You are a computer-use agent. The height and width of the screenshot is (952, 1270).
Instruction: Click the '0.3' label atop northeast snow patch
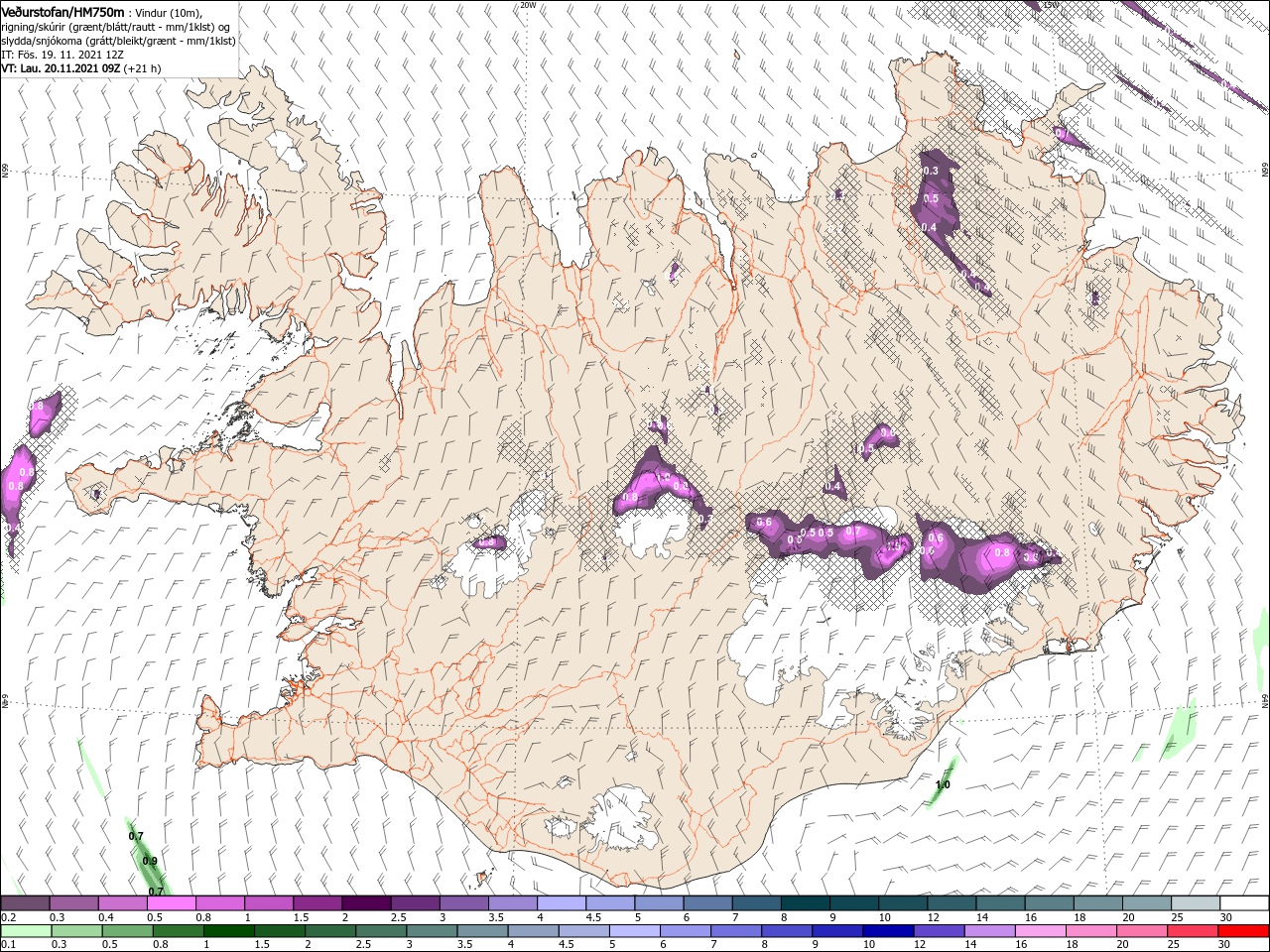pos(931,172)
